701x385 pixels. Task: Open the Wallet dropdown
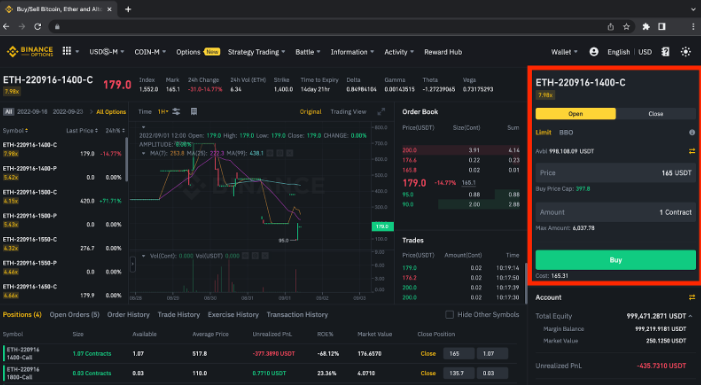click(564, 52)
